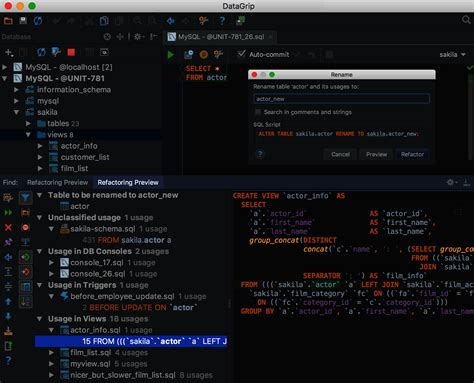The height and width of the screenshot is (383, 474).
Task: Click Refactor in the Rename dialog
Action: coord(412,154)
